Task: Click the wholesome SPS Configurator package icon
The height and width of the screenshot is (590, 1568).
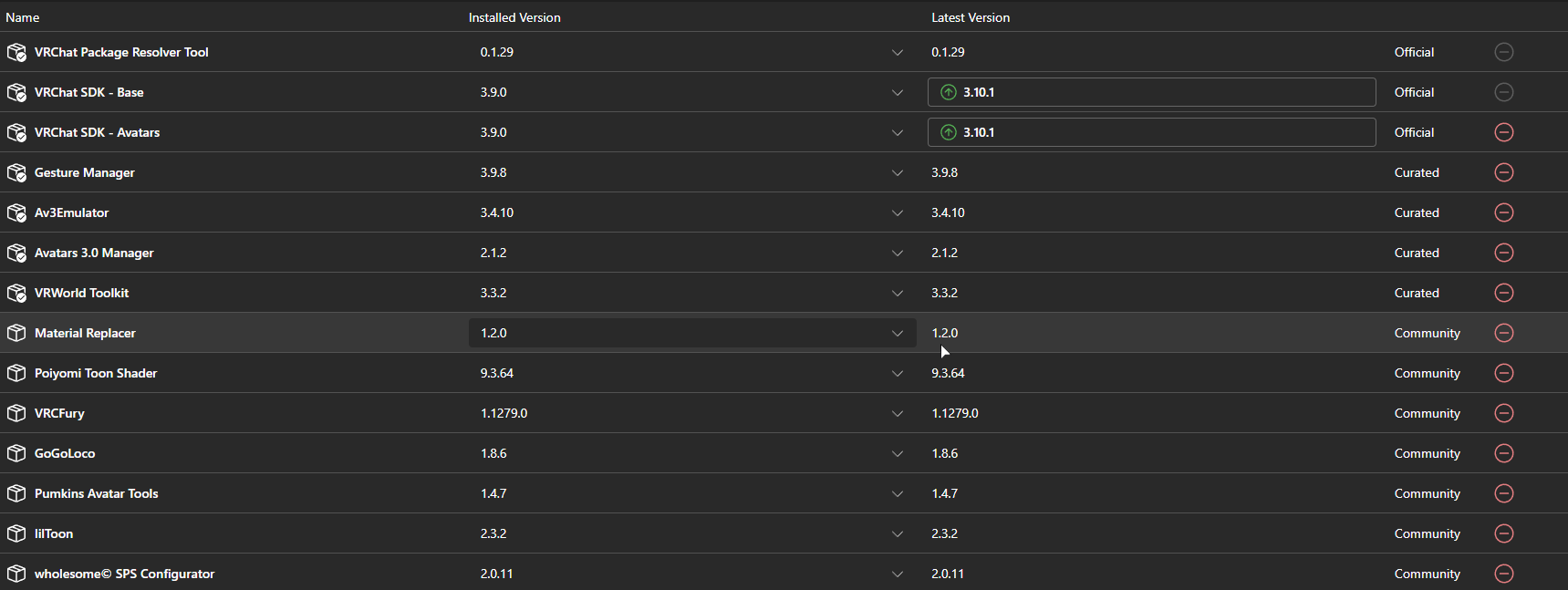Action: 16,574
